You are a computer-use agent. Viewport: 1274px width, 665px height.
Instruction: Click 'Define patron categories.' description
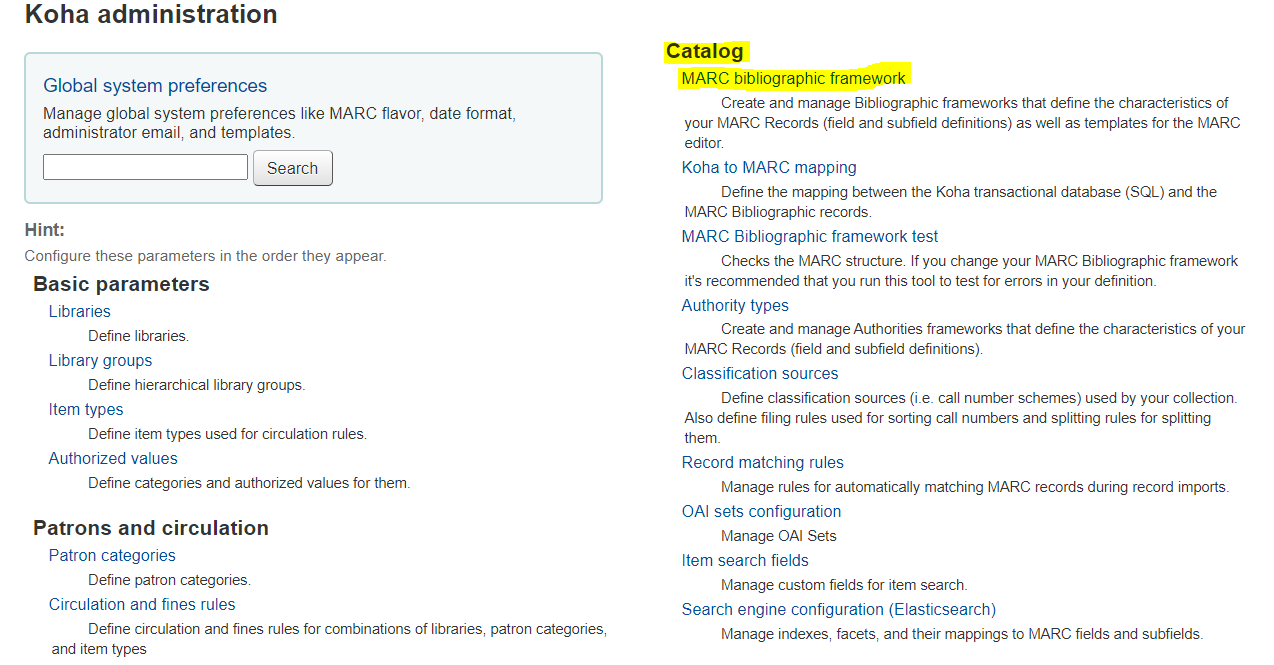click(169, 580)
